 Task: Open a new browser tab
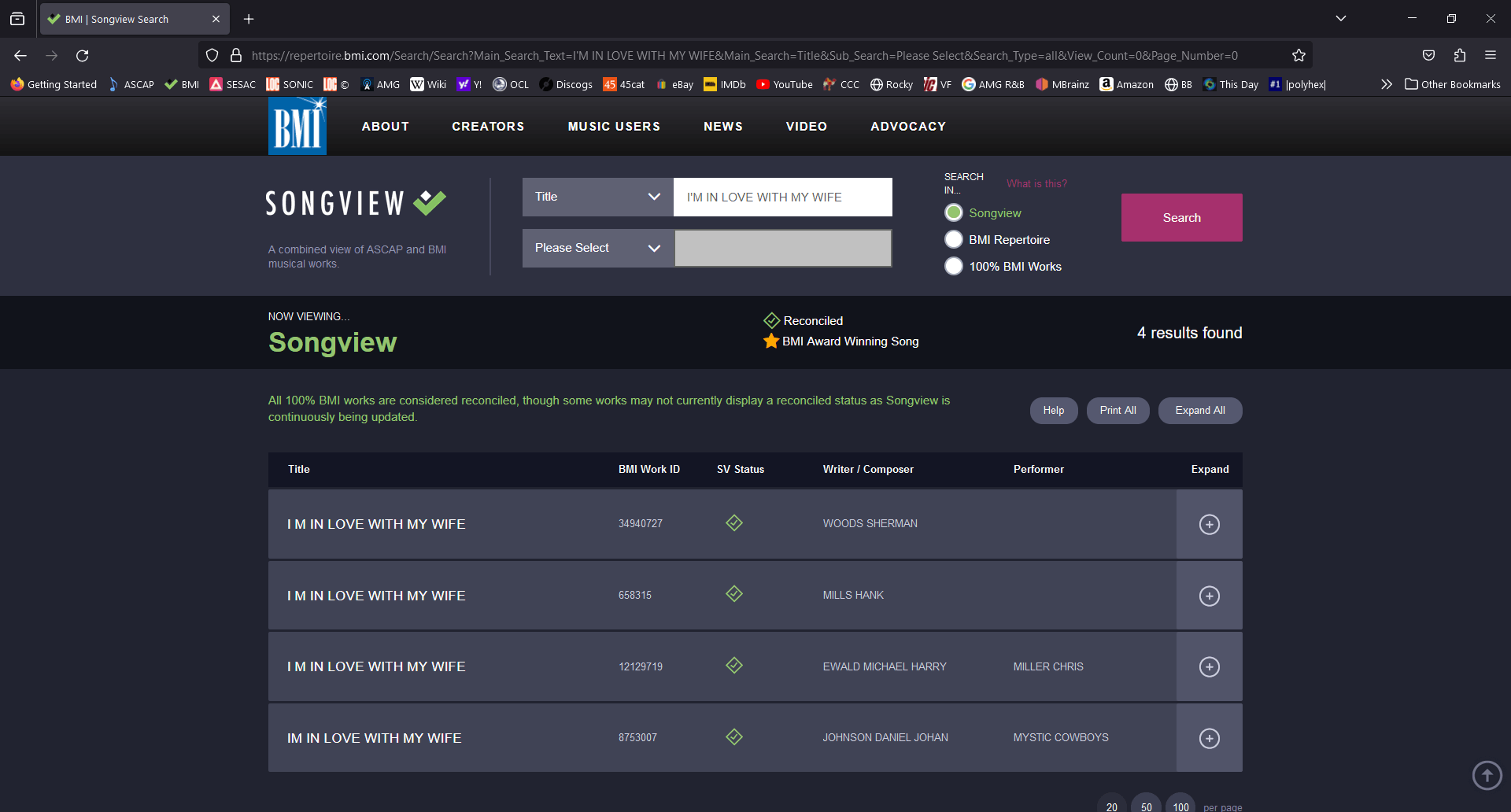point(249,19)
